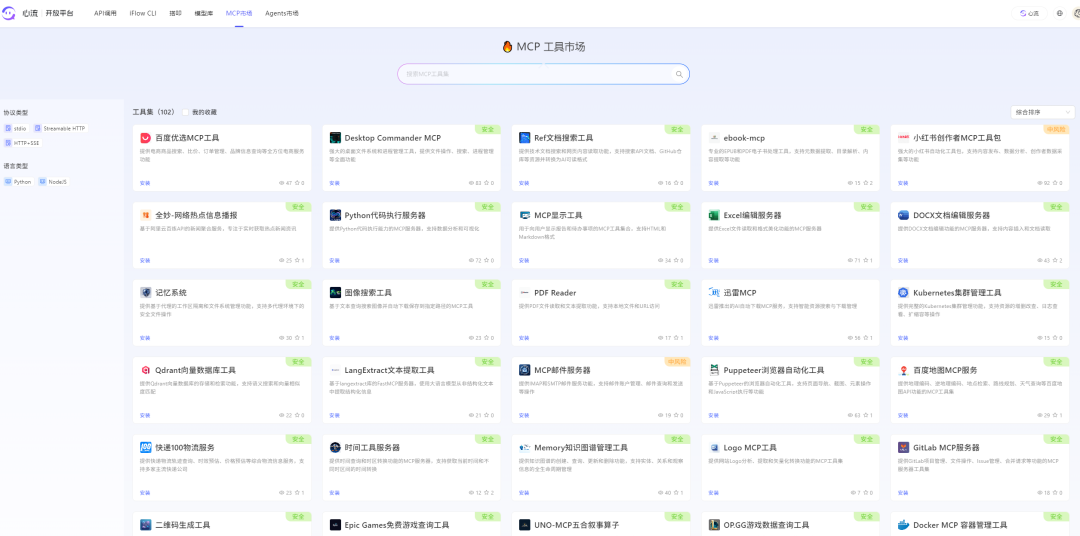1080x536 pixels.
Task: Click the Desktop Commander MCP card icon
Action: [x=335, y=138]
